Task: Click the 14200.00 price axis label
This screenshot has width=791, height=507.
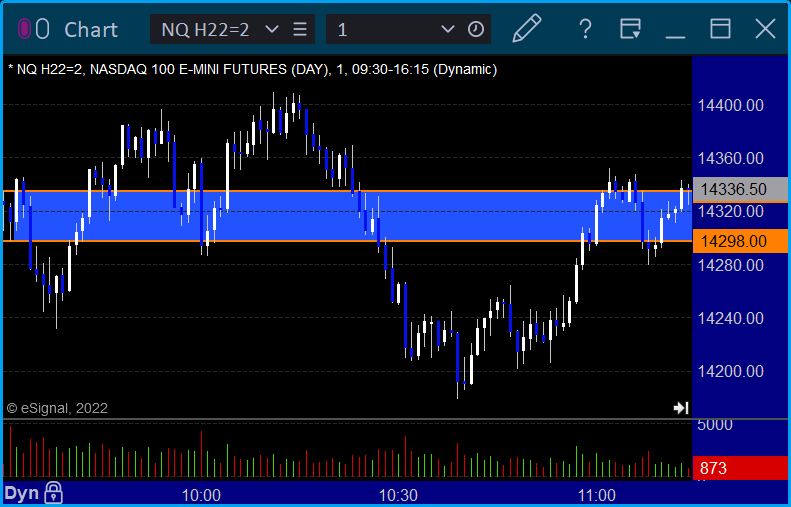Action: (730, 371)
